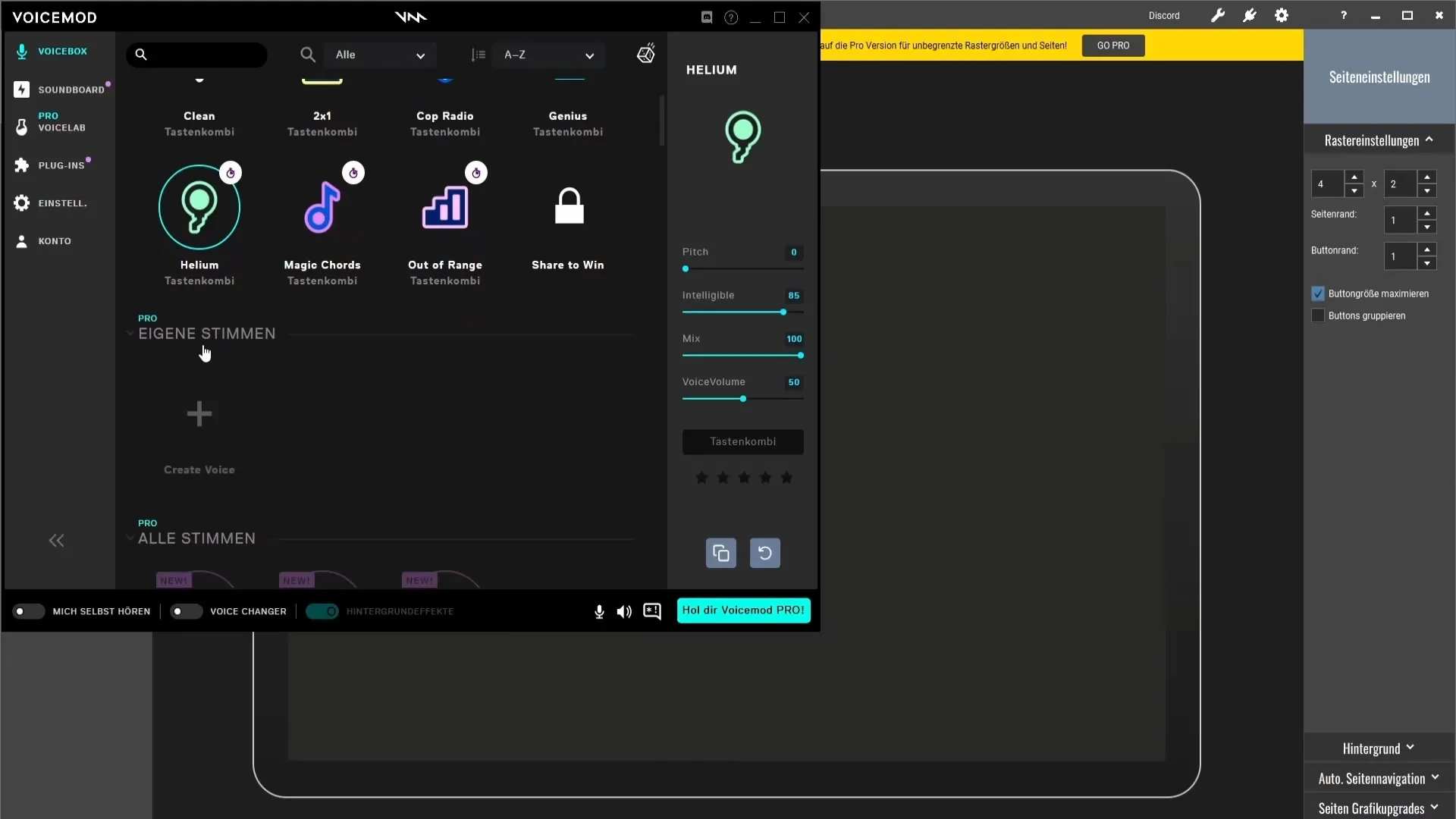The image size is (1456, 819).
Task: Expand the Hintergrund section
Action: [1379, 748]
